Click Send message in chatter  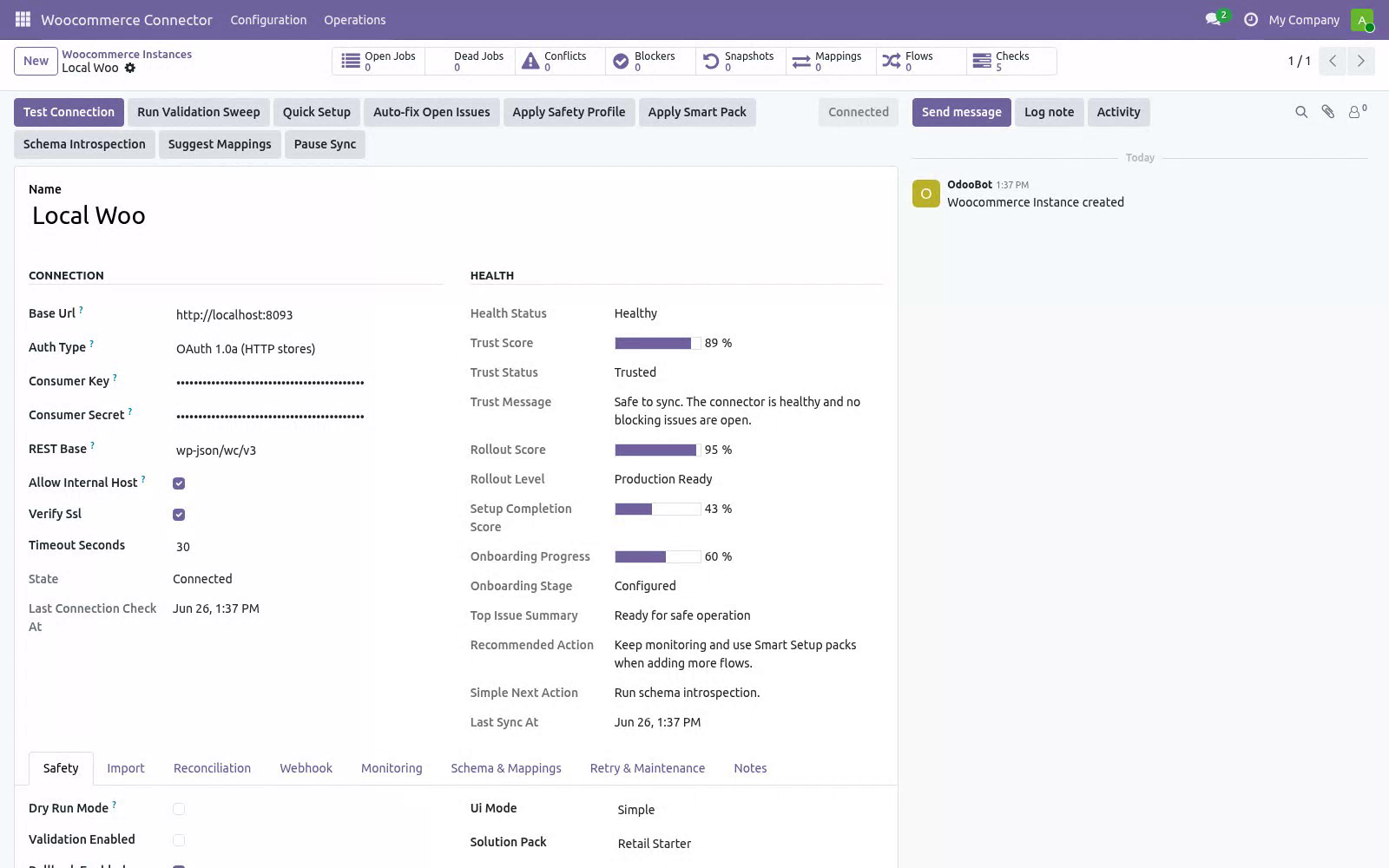(x=961, y=112)
